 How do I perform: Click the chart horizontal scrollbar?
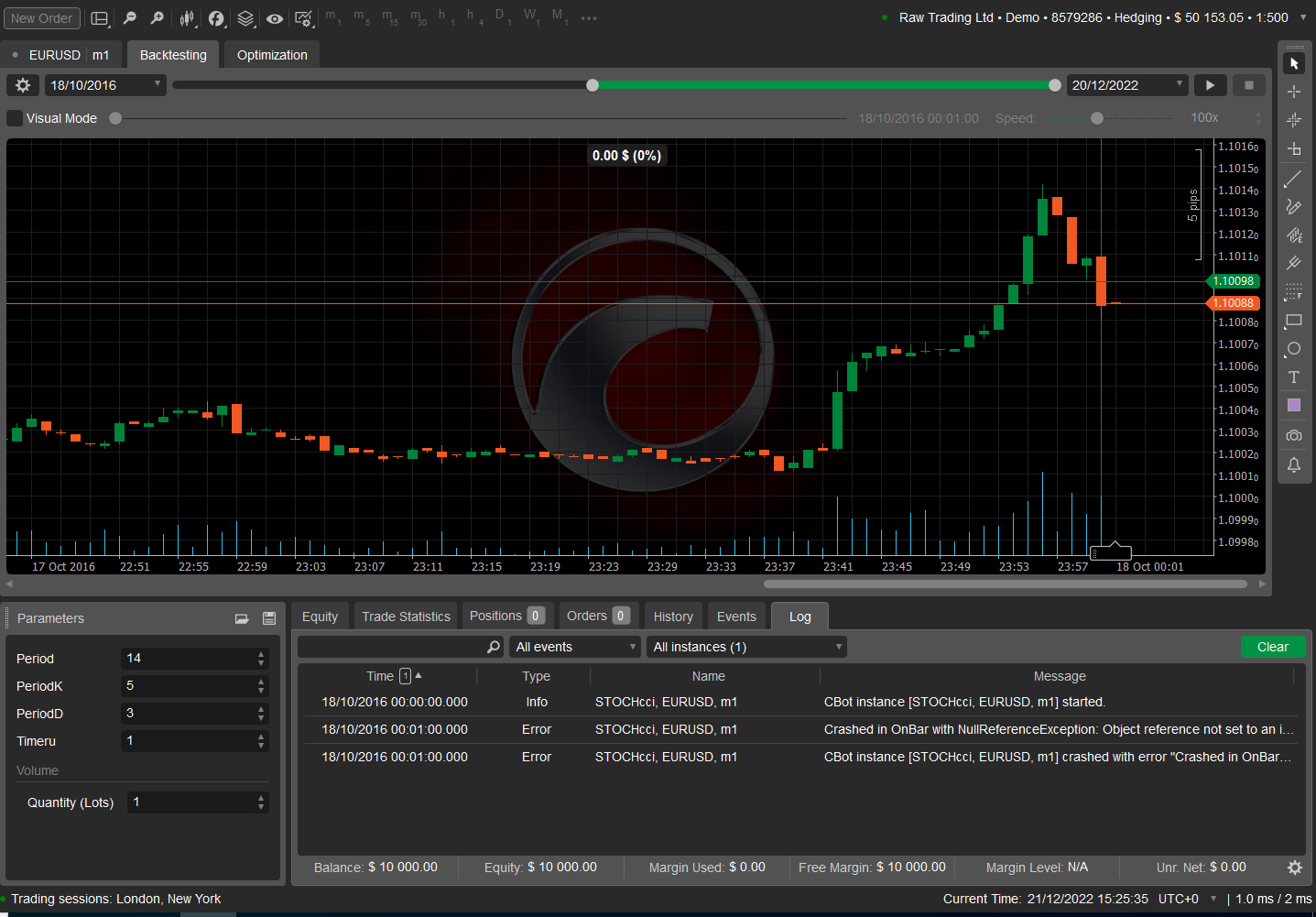[1005, 584]
